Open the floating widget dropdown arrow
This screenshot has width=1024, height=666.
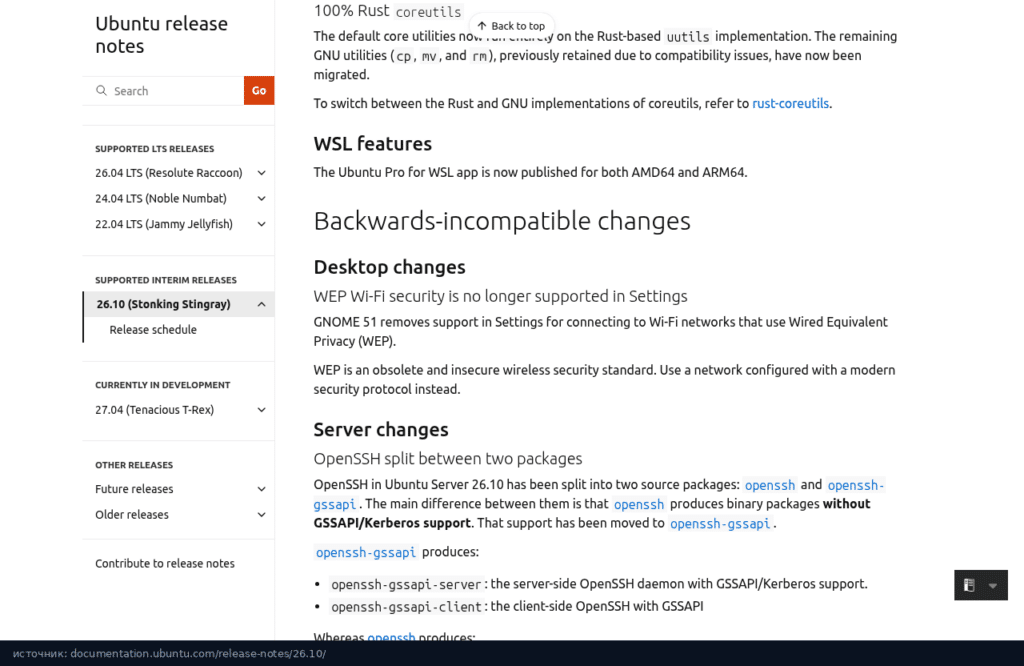click(x=993, y=586)
